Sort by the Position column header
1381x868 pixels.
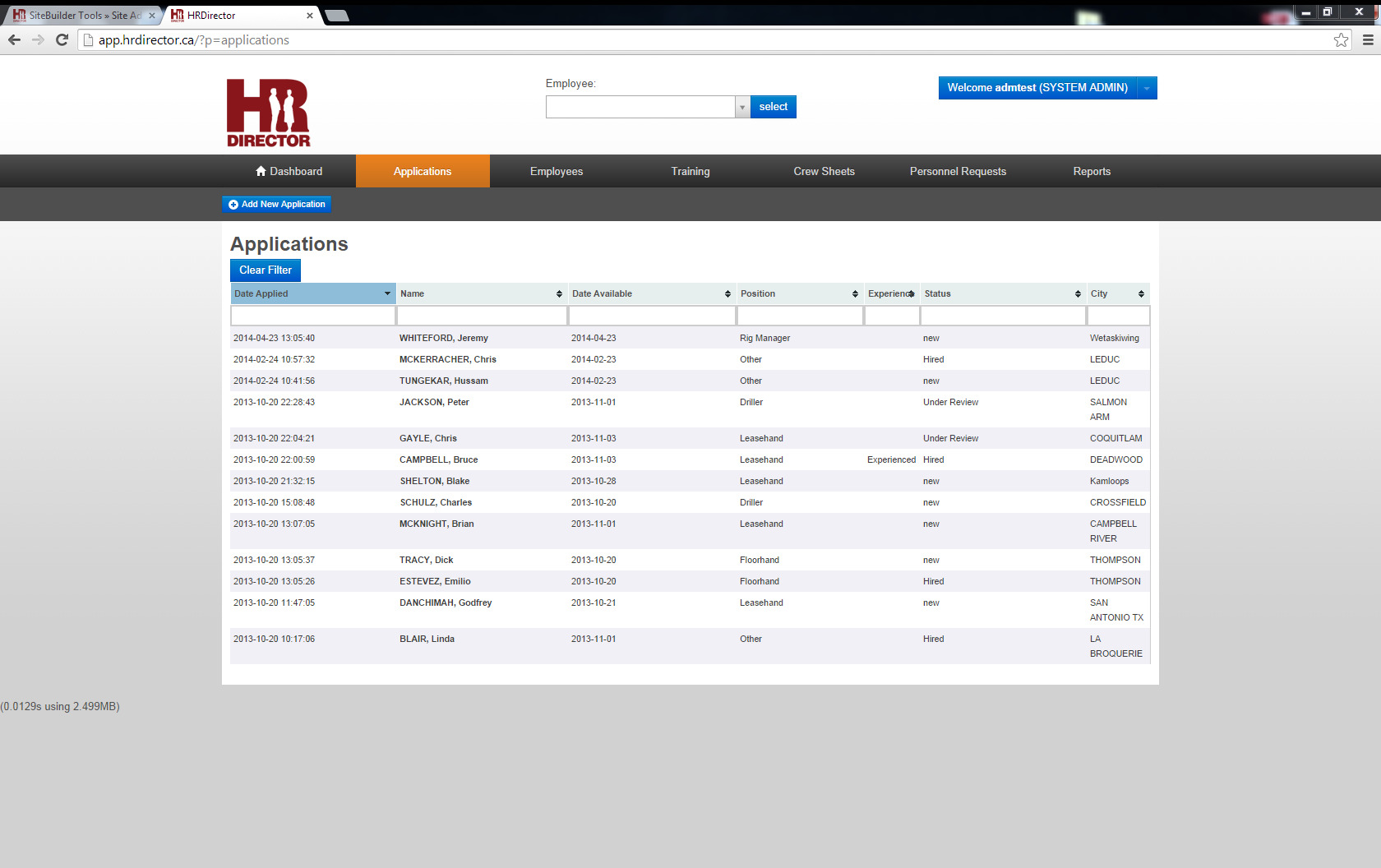pyautogui.click(x=800, y=293)
